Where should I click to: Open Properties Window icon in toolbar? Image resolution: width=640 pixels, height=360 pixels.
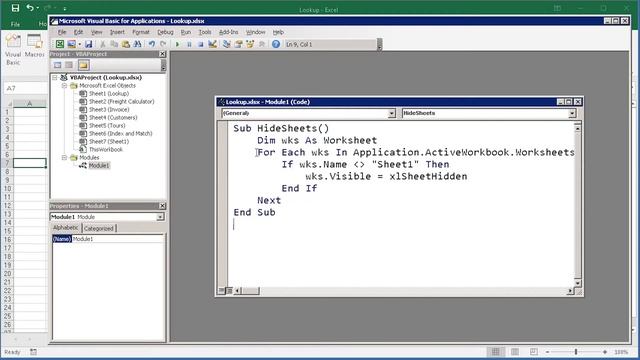point(238,44)
